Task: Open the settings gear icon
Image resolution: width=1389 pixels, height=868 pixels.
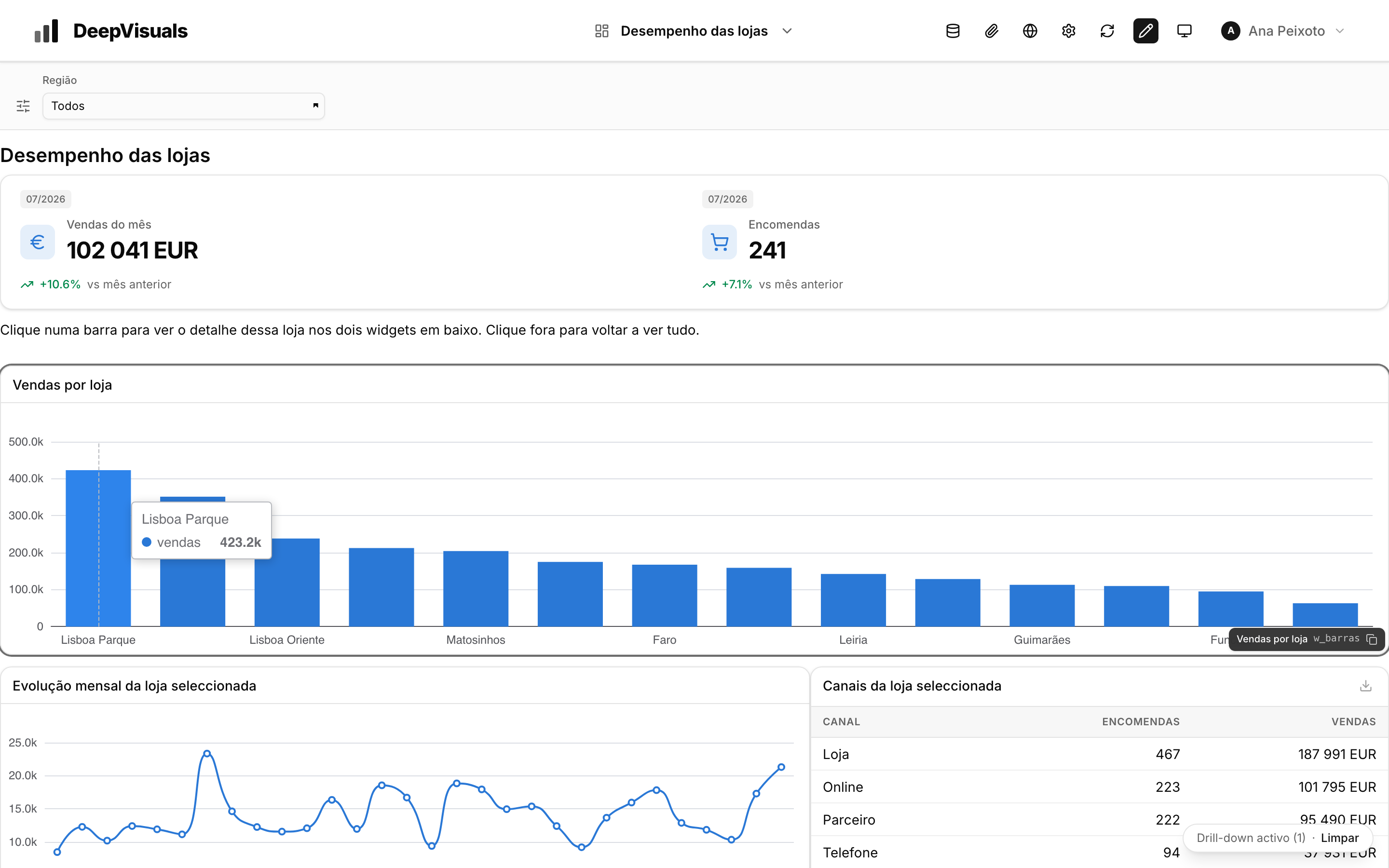Action: click(x=1068, y=31)
